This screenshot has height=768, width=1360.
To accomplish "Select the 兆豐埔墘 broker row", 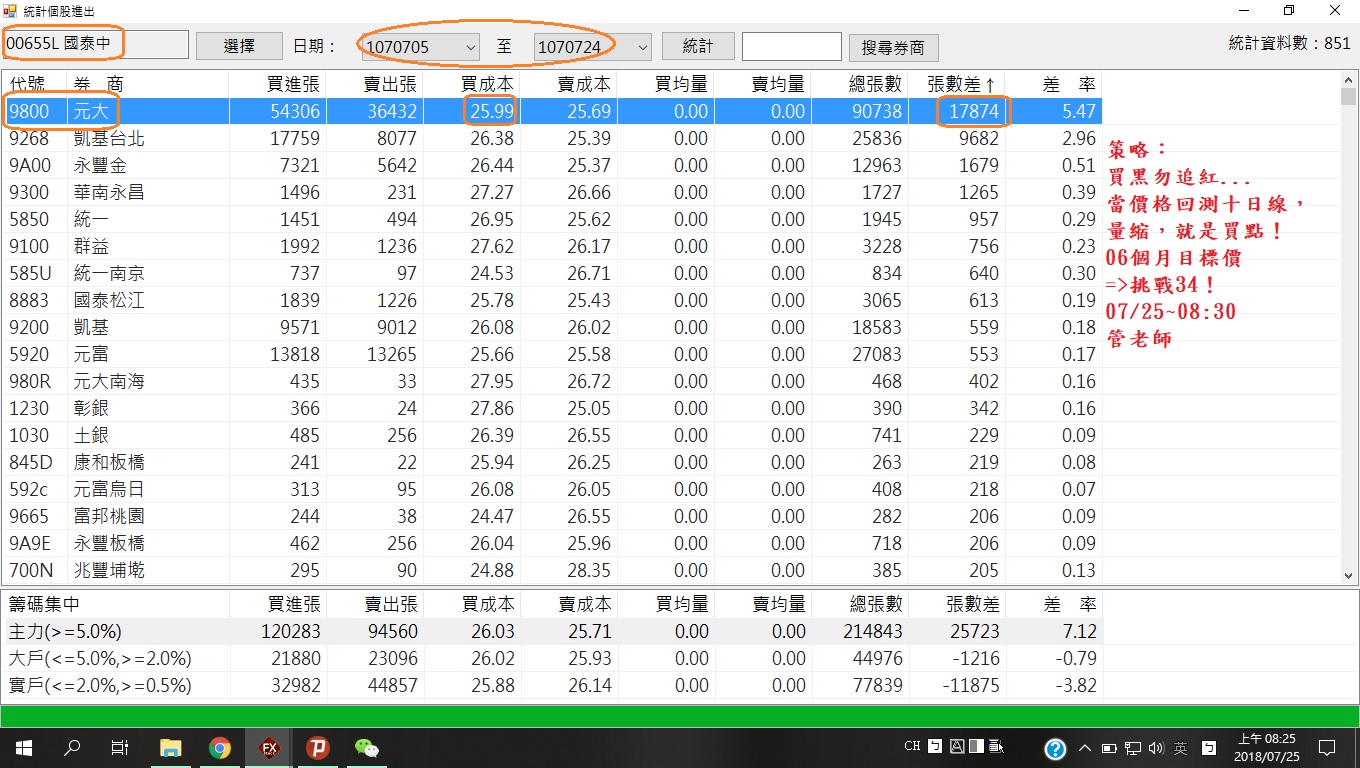I will pos(552,570).
